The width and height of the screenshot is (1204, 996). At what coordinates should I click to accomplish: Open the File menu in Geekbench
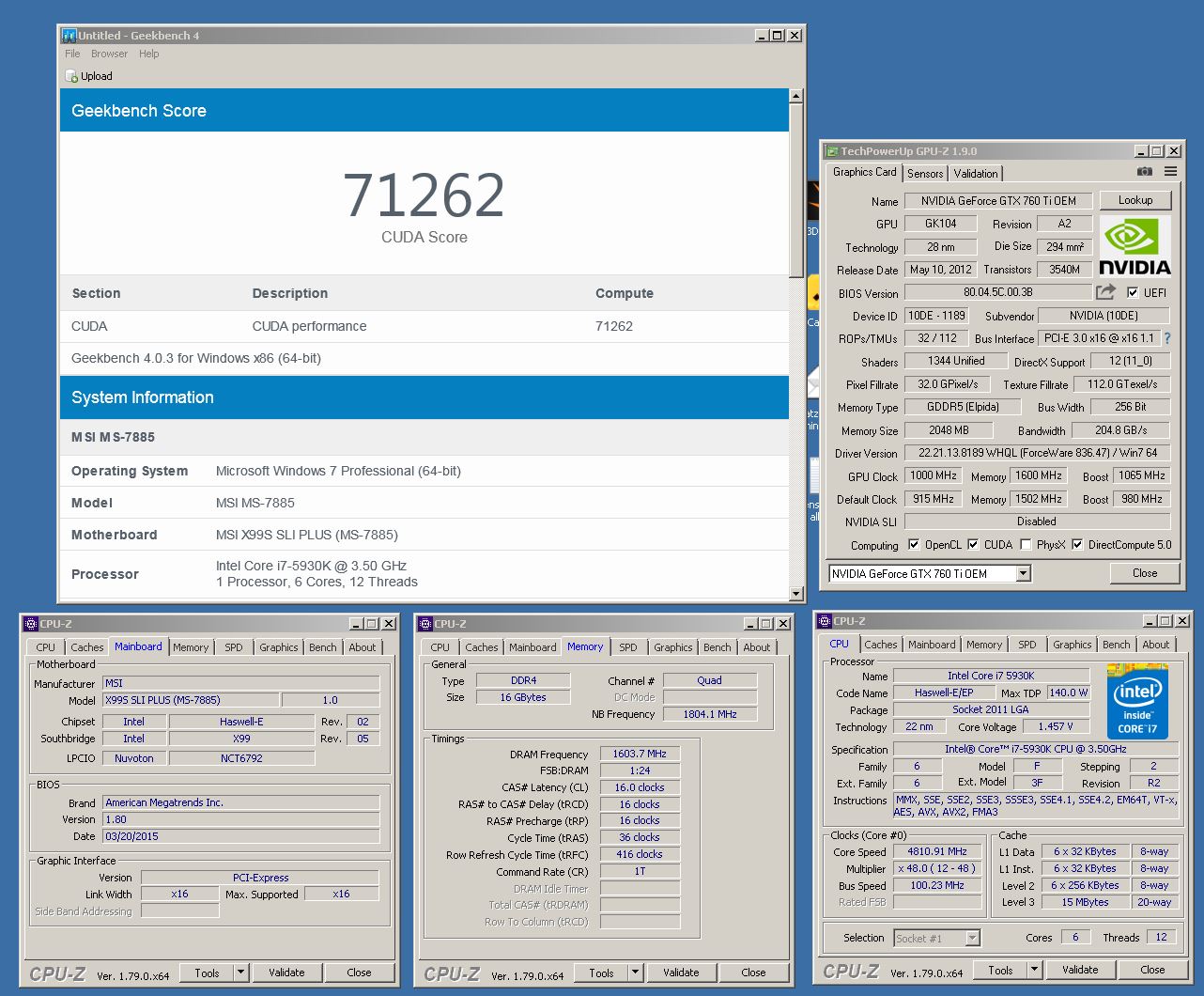[x=72, y=54]
